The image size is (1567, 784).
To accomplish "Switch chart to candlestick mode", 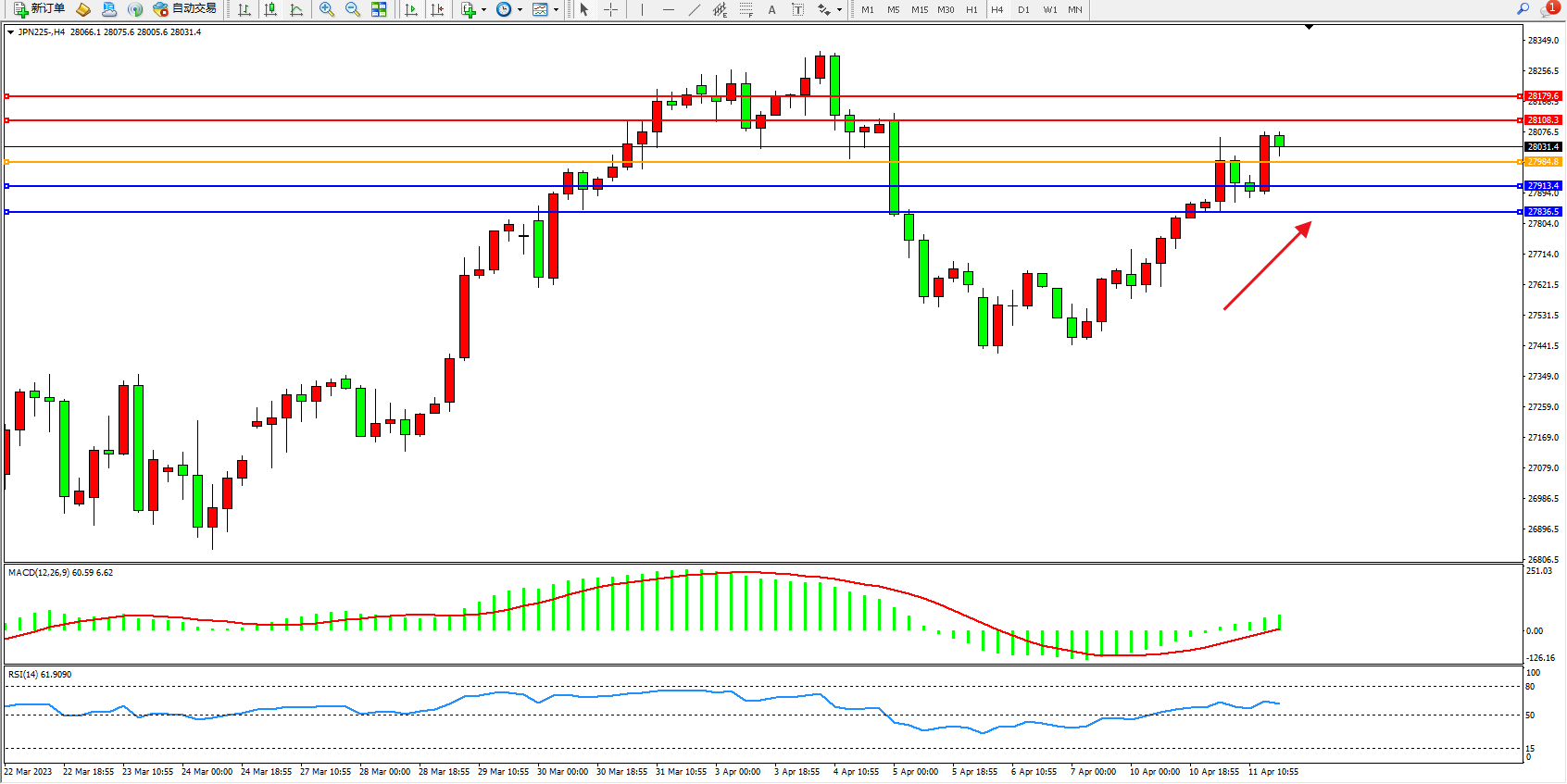I will 270,9.
